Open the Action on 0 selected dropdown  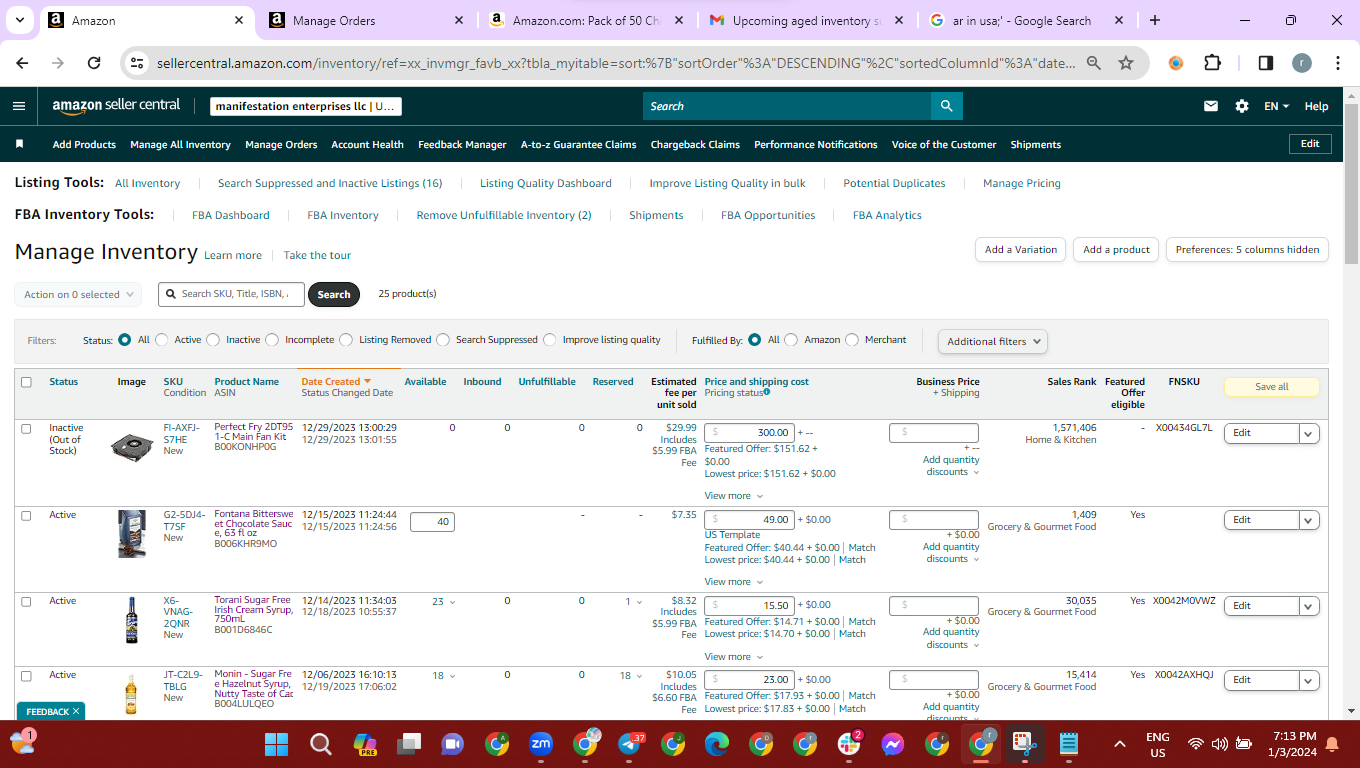(78, 295)
